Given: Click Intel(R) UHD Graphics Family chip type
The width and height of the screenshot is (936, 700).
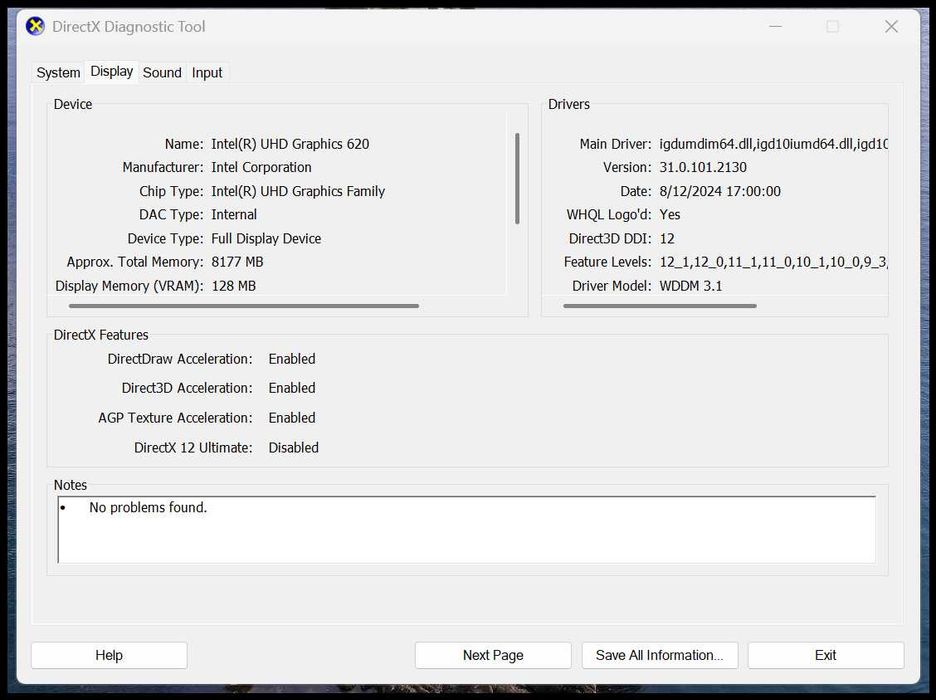Looking at the screenshot, I should tap(298, 191).
